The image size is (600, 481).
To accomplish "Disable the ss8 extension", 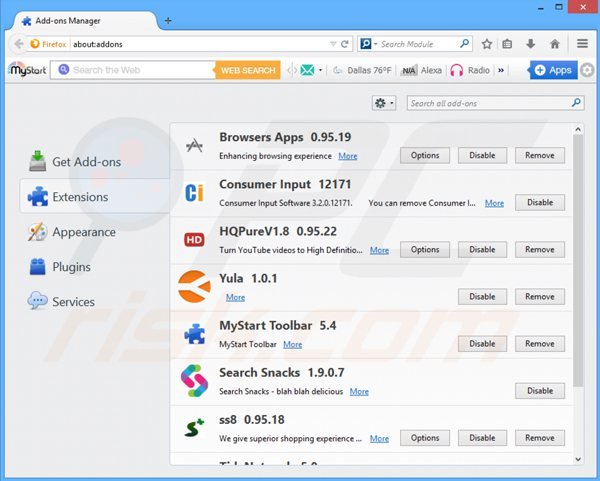I will point(482,438).
